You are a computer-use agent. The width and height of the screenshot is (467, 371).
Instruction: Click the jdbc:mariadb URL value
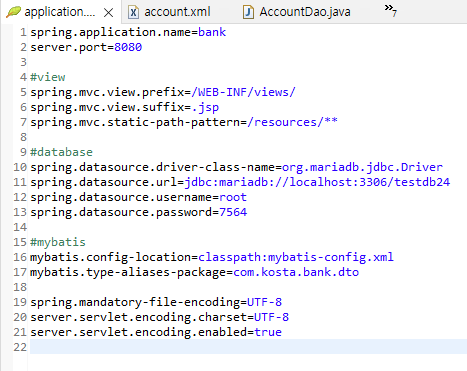(x=317, y=182)
